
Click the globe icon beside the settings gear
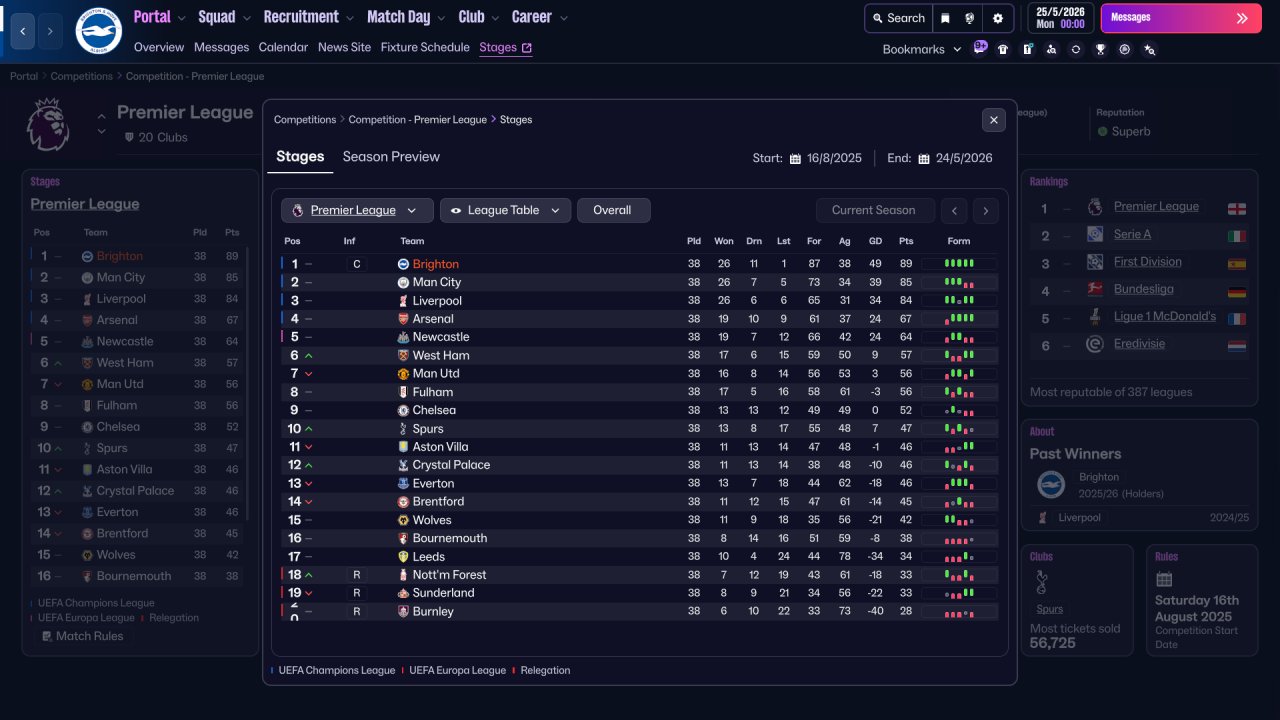coord(970,18)
